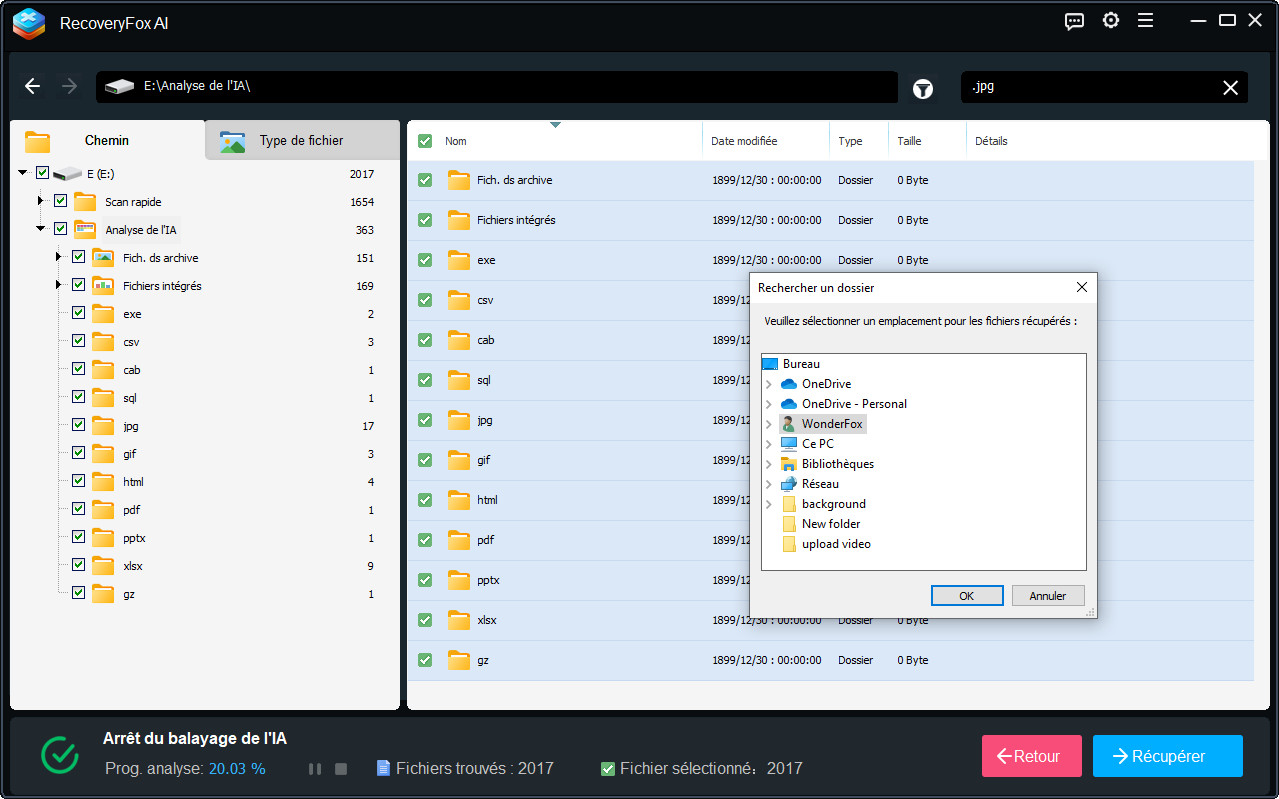Viewport: 1279px width, 799px height.
Task: Switch to Type de fichier tab
Action: (301, 141)
